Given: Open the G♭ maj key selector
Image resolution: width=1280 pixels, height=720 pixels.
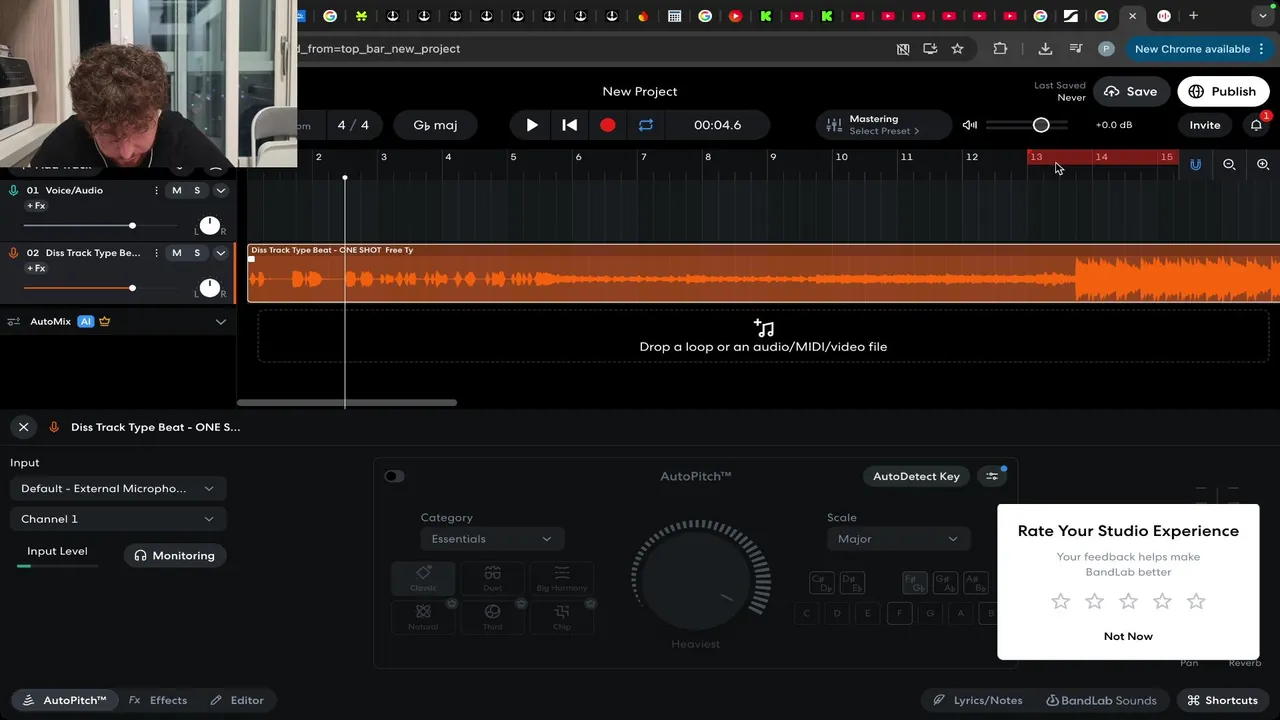Looking at the screenshot, I should 435,125.
